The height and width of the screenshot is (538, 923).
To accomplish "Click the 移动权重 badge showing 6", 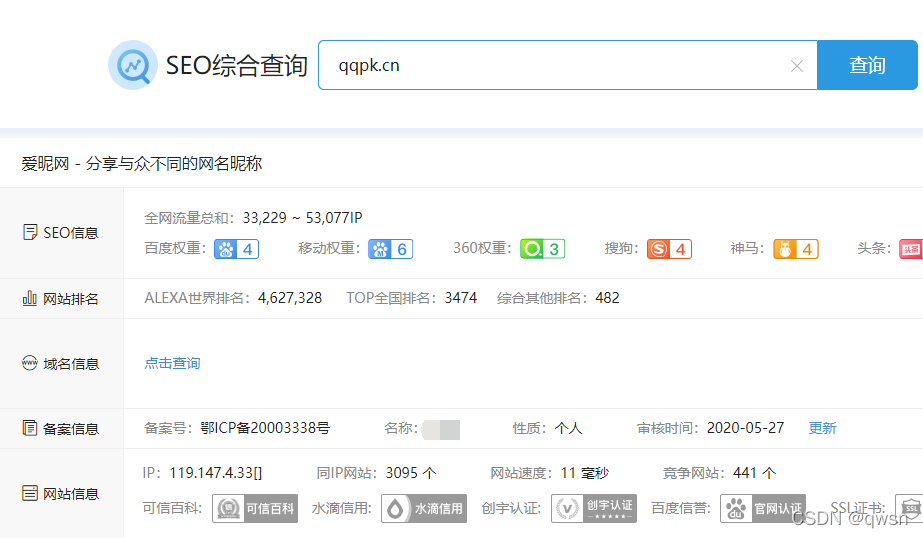I will coord(390,249).
